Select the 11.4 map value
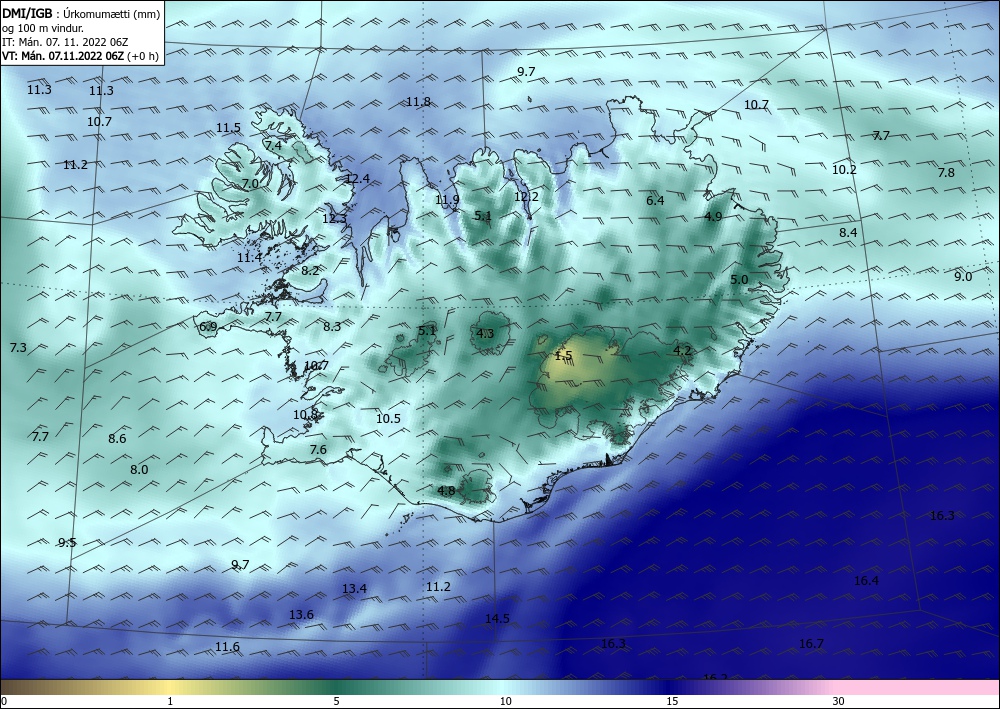This screenshot has width=1000, height=709. 249,258
